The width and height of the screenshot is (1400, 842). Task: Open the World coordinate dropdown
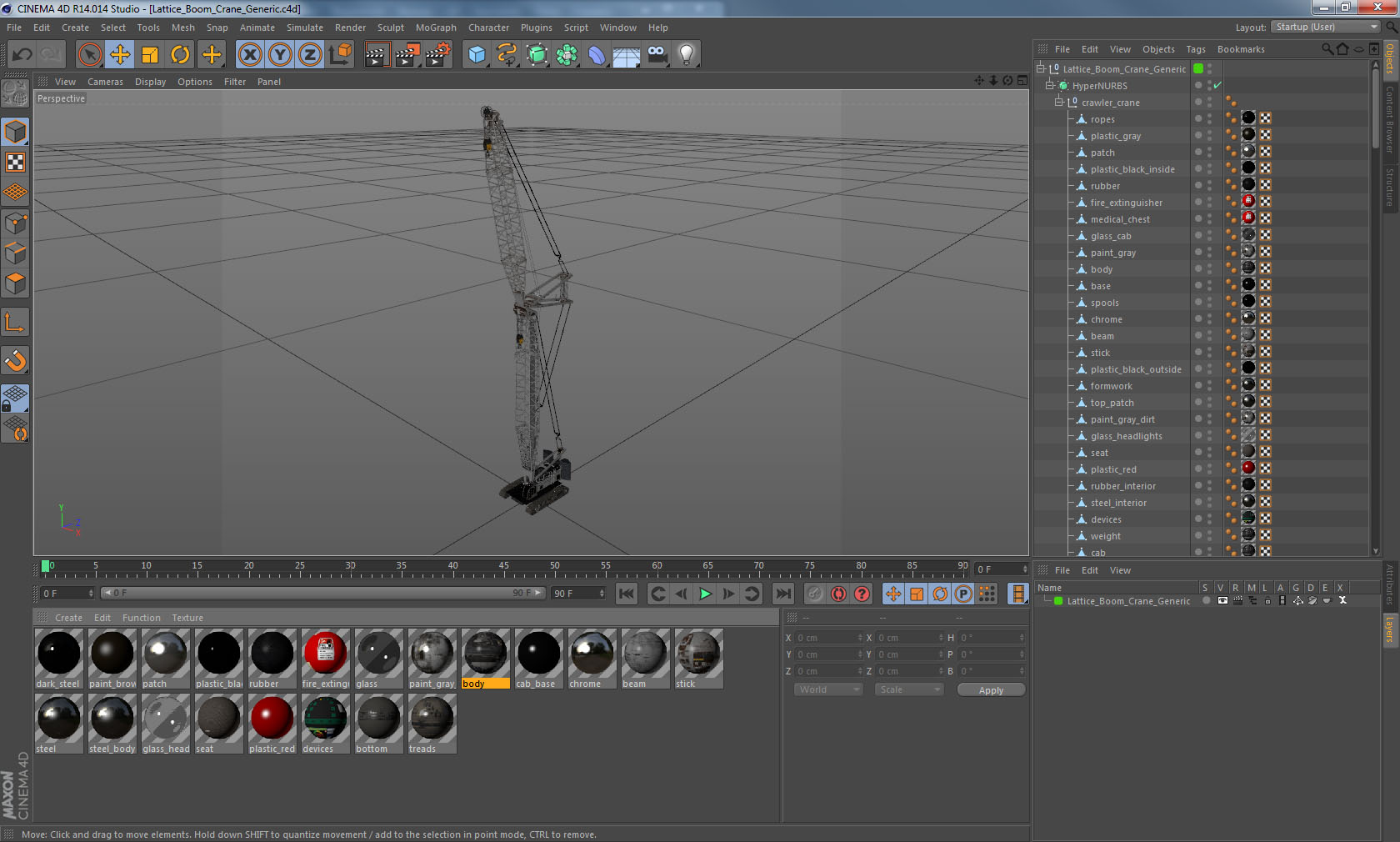pos(828,689)
